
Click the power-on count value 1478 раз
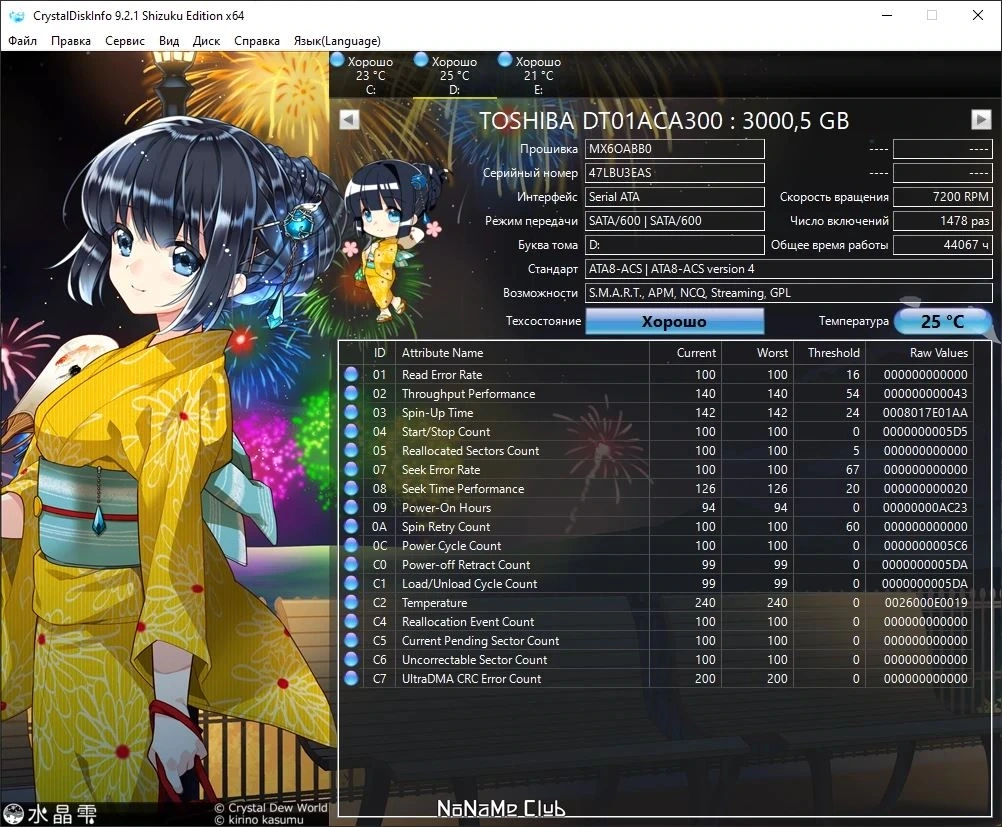coord(943,220)
